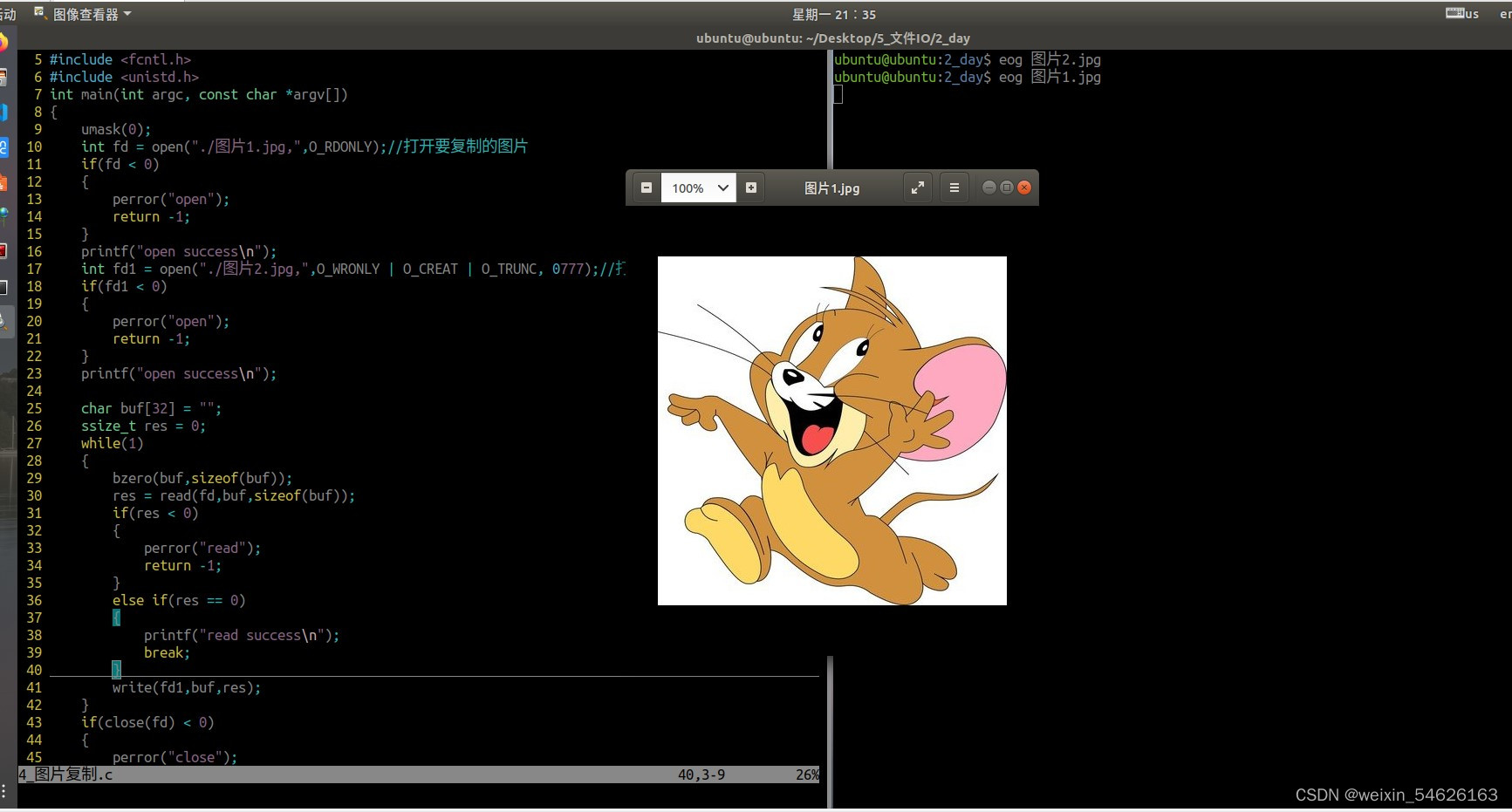Open Visual Studio Code from dock
This screenshot has height=812, width=1512.
coord(3,113)
